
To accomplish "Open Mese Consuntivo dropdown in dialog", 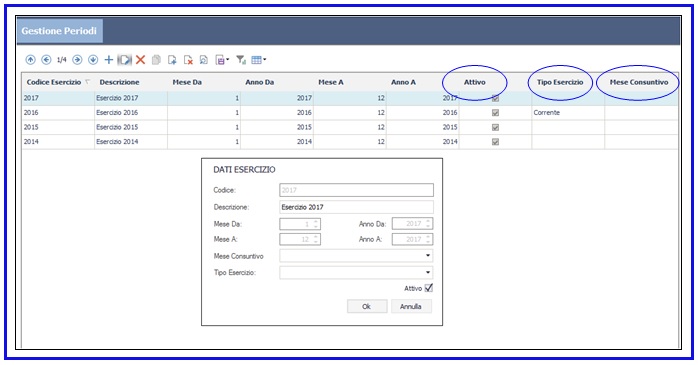I will [428, 256].
